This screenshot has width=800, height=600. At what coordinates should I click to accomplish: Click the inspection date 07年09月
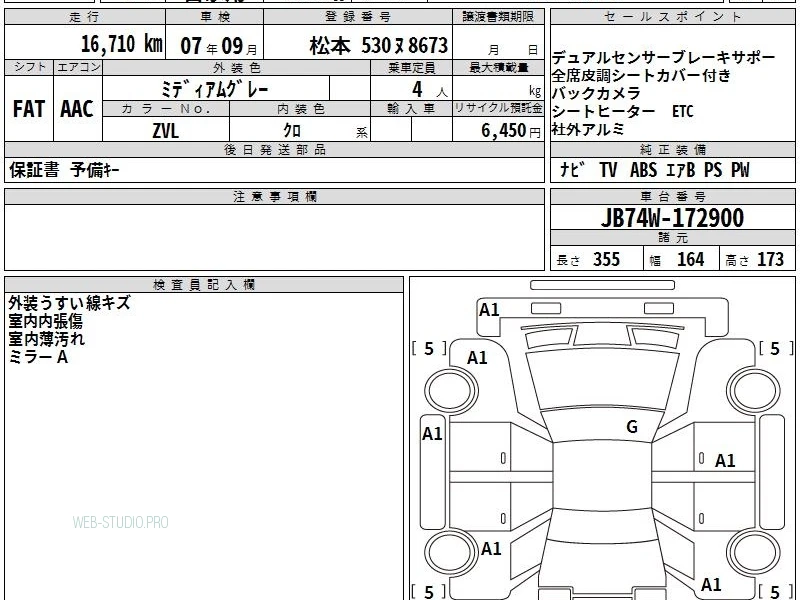(x=219, y=46)
